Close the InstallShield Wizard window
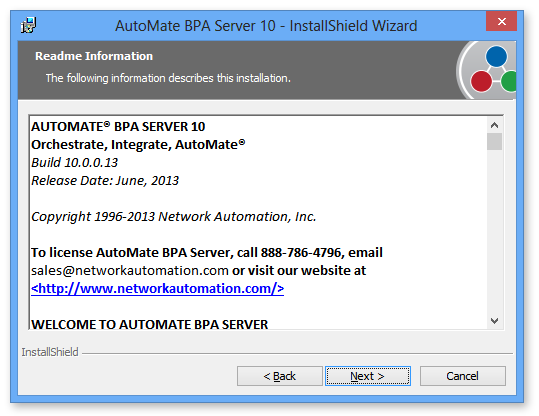Image resolution: width=539 pixels, height=416 pixels. (501, 21)
